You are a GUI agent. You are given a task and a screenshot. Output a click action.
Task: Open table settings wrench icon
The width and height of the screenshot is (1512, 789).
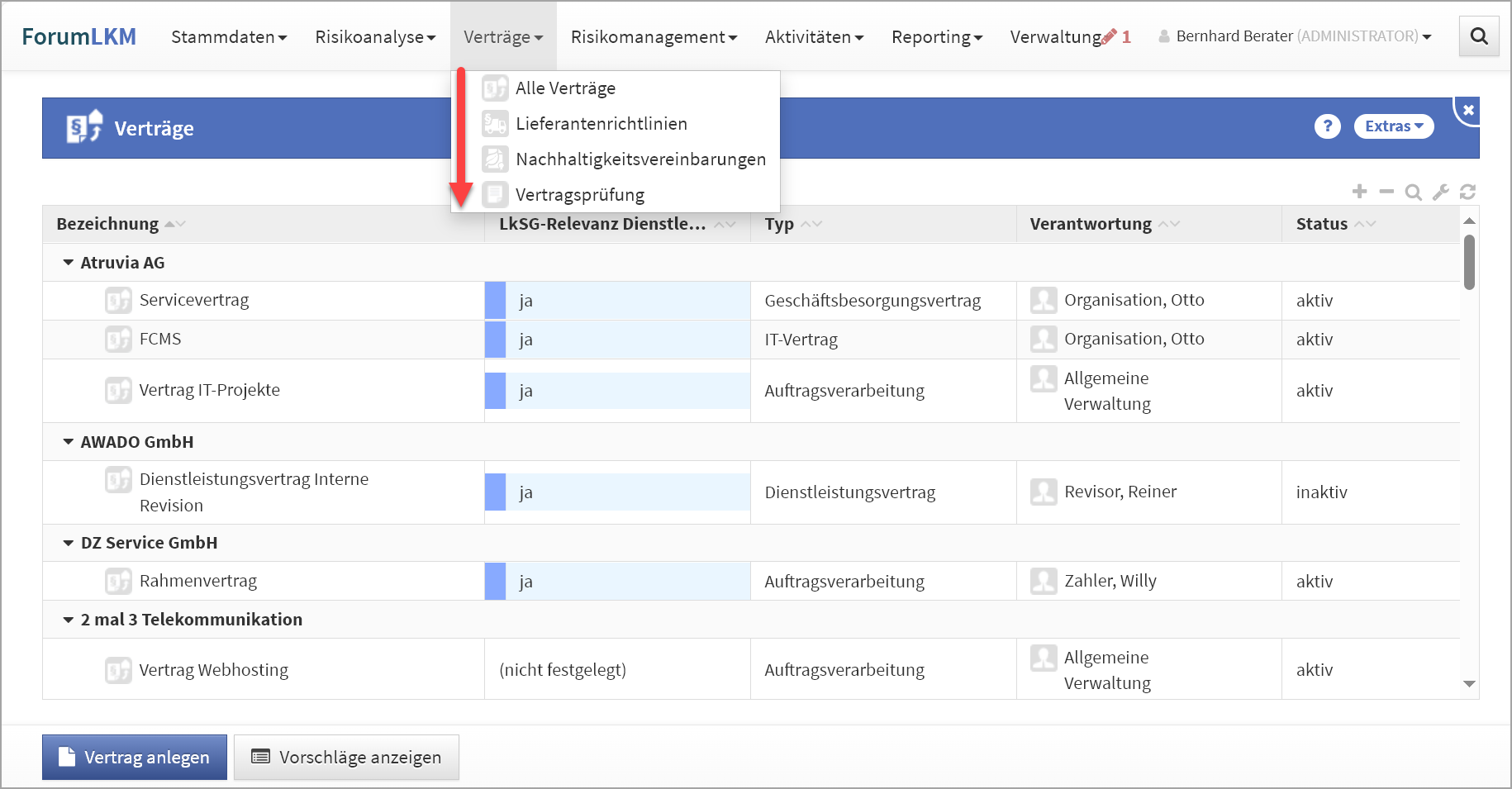(1441, 192)
